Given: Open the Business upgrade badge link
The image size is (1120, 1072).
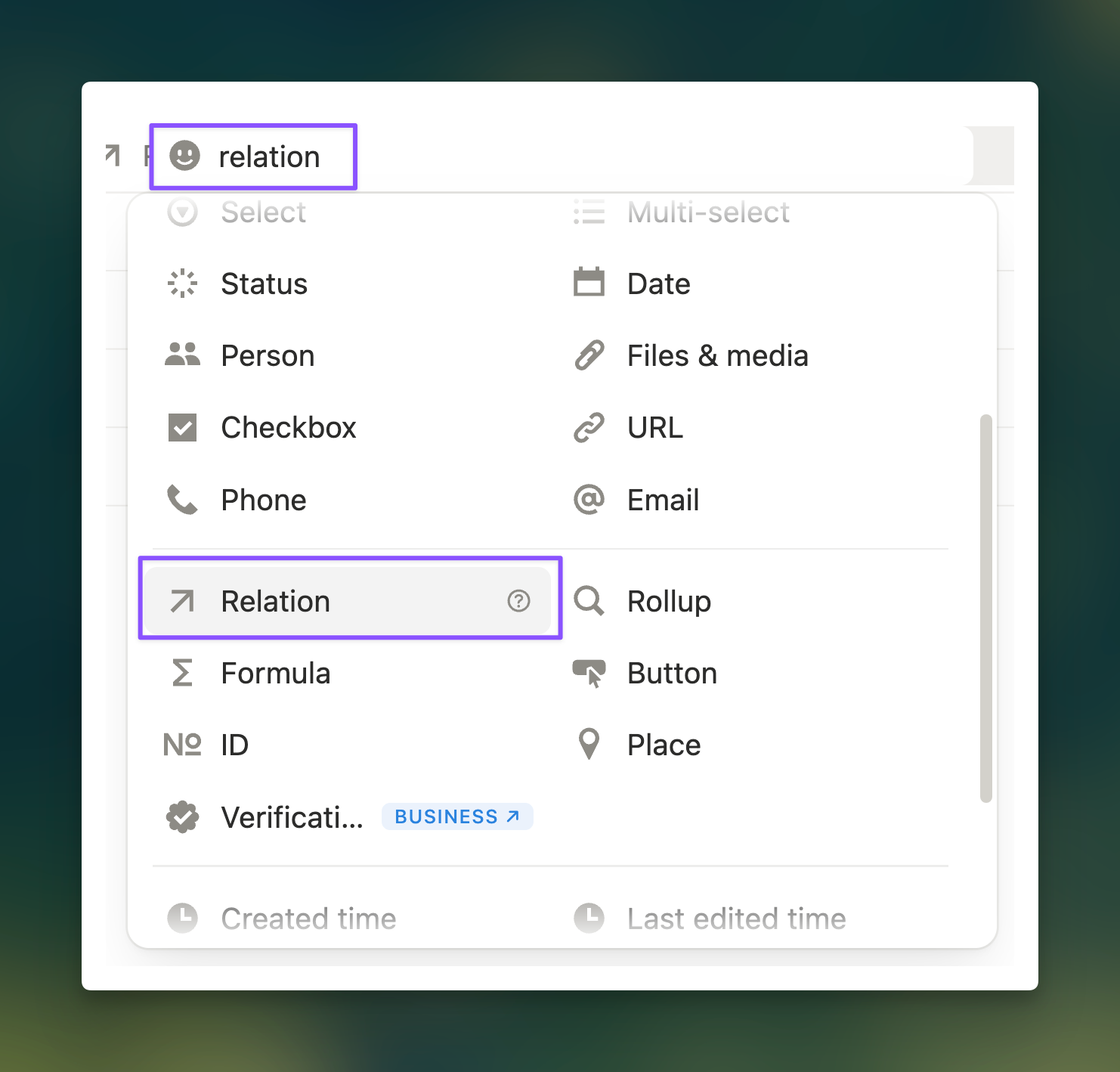Looking at the screenshot, I should [457, 816].
